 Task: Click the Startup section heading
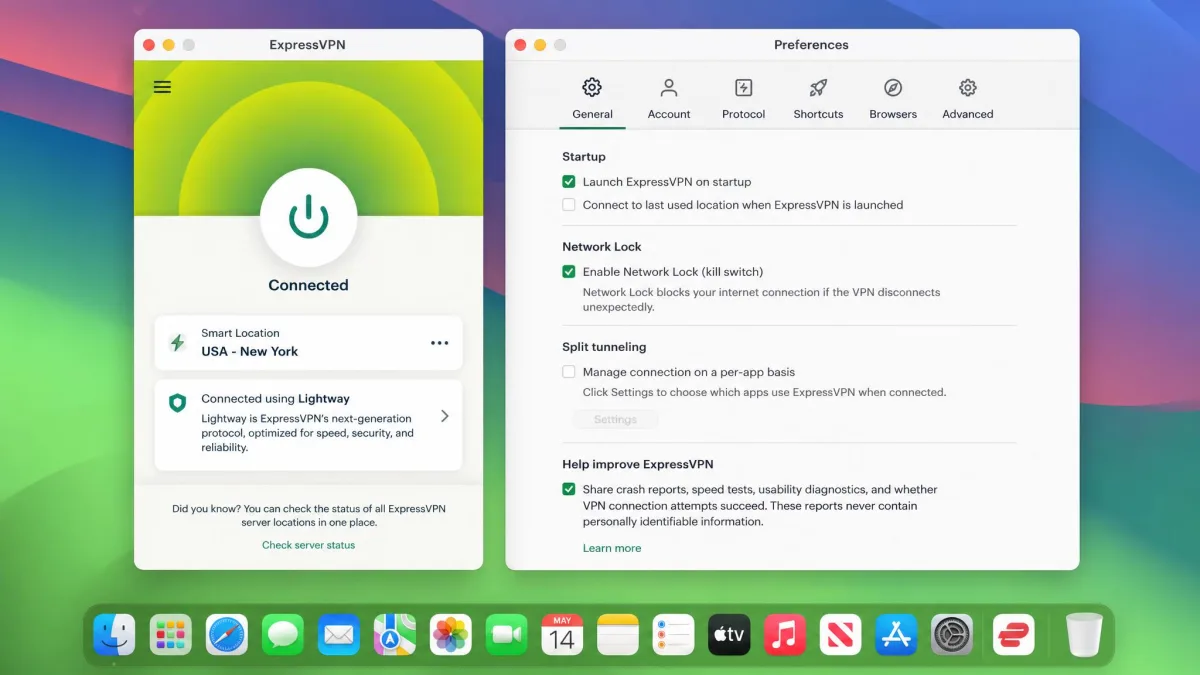pos(584,157)
